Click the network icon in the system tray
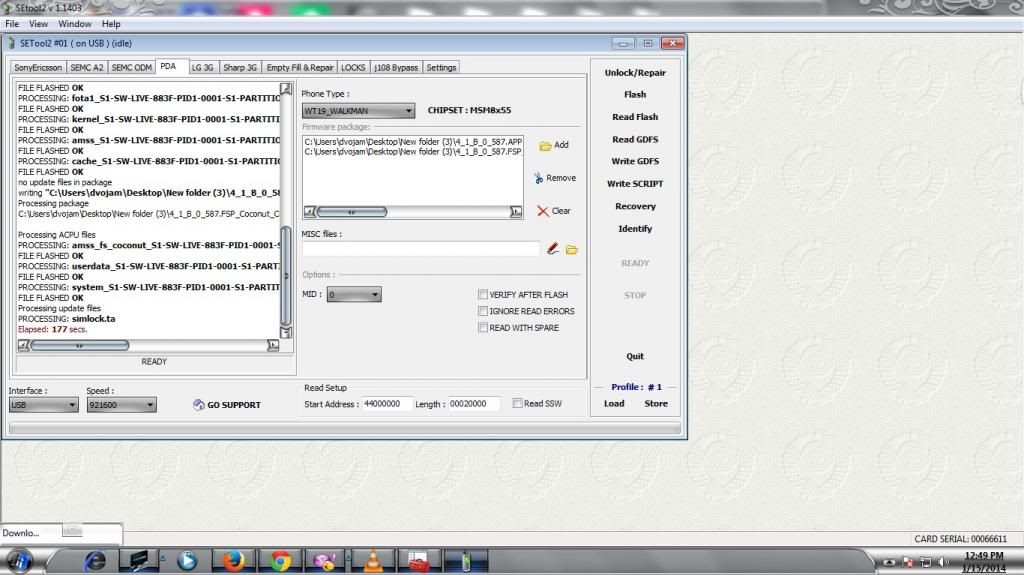Image resolution: width=1024 pixels, height=575 pixels. tap(925, 562)
